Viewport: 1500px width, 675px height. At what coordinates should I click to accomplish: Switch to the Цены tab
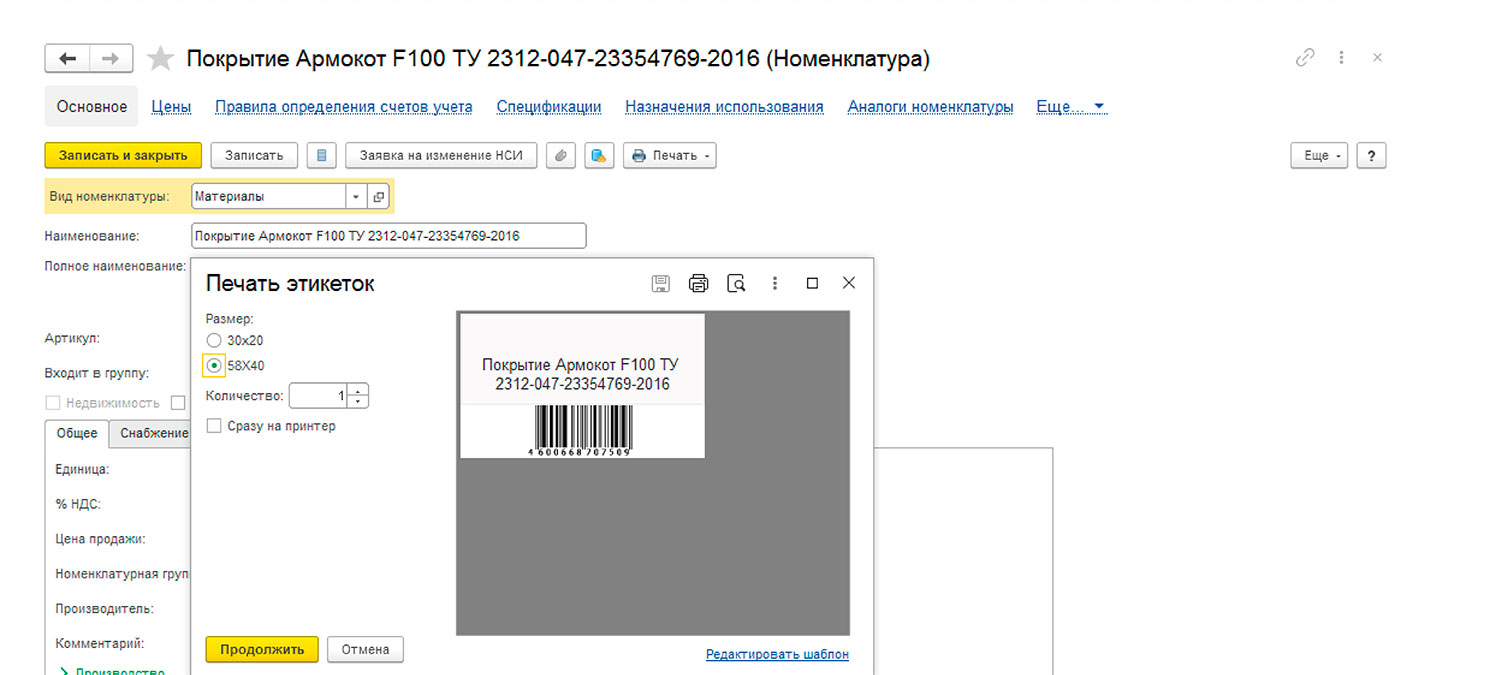tap(171, 106)
